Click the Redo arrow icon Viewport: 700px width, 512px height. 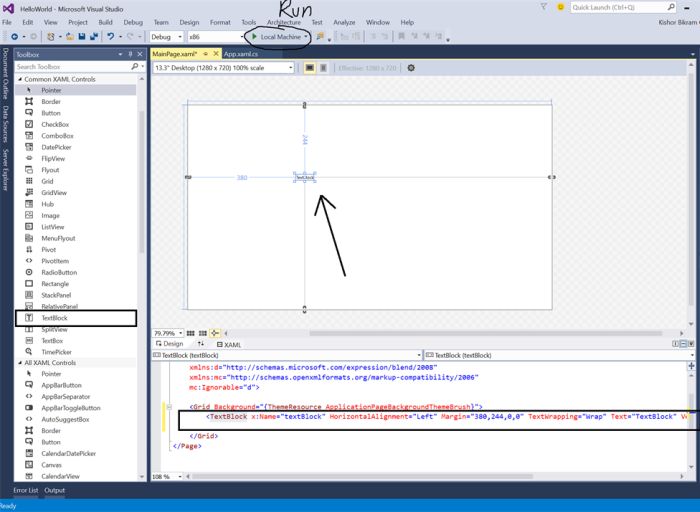click(x=130, y=37)
